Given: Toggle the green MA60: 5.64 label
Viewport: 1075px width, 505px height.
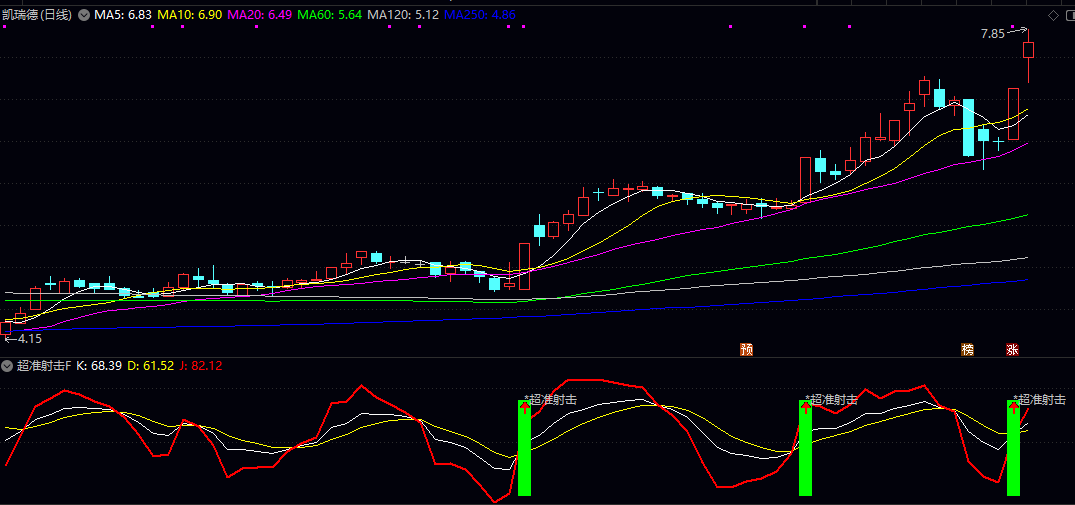Looking at the screenshot, I should [330, 16].
